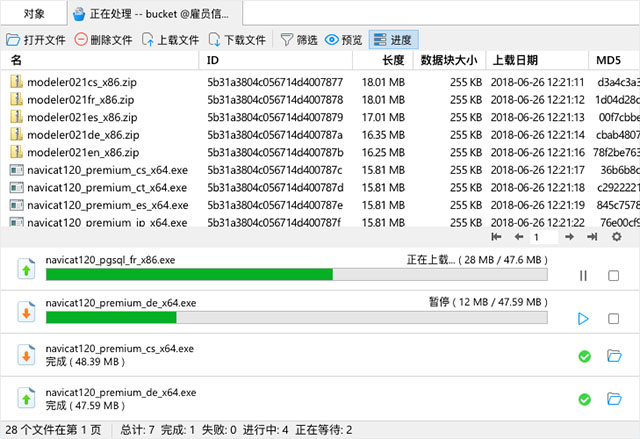
Task: Select the 正在处理 bucket tab
Action: pos(156,14)
